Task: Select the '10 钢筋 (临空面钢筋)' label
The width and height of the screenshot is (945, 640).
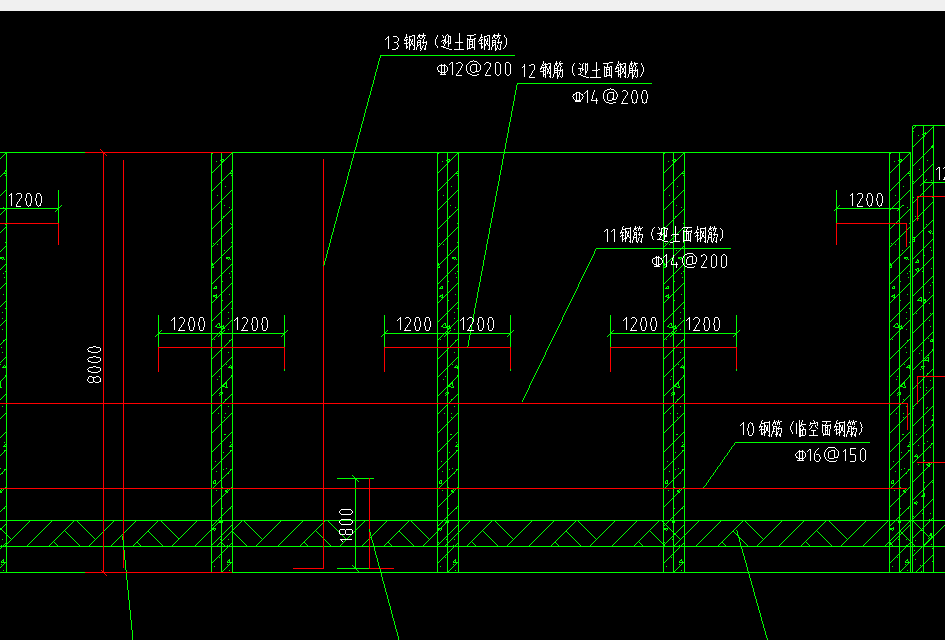Action: pyautogui.click(x=802, y=429)
